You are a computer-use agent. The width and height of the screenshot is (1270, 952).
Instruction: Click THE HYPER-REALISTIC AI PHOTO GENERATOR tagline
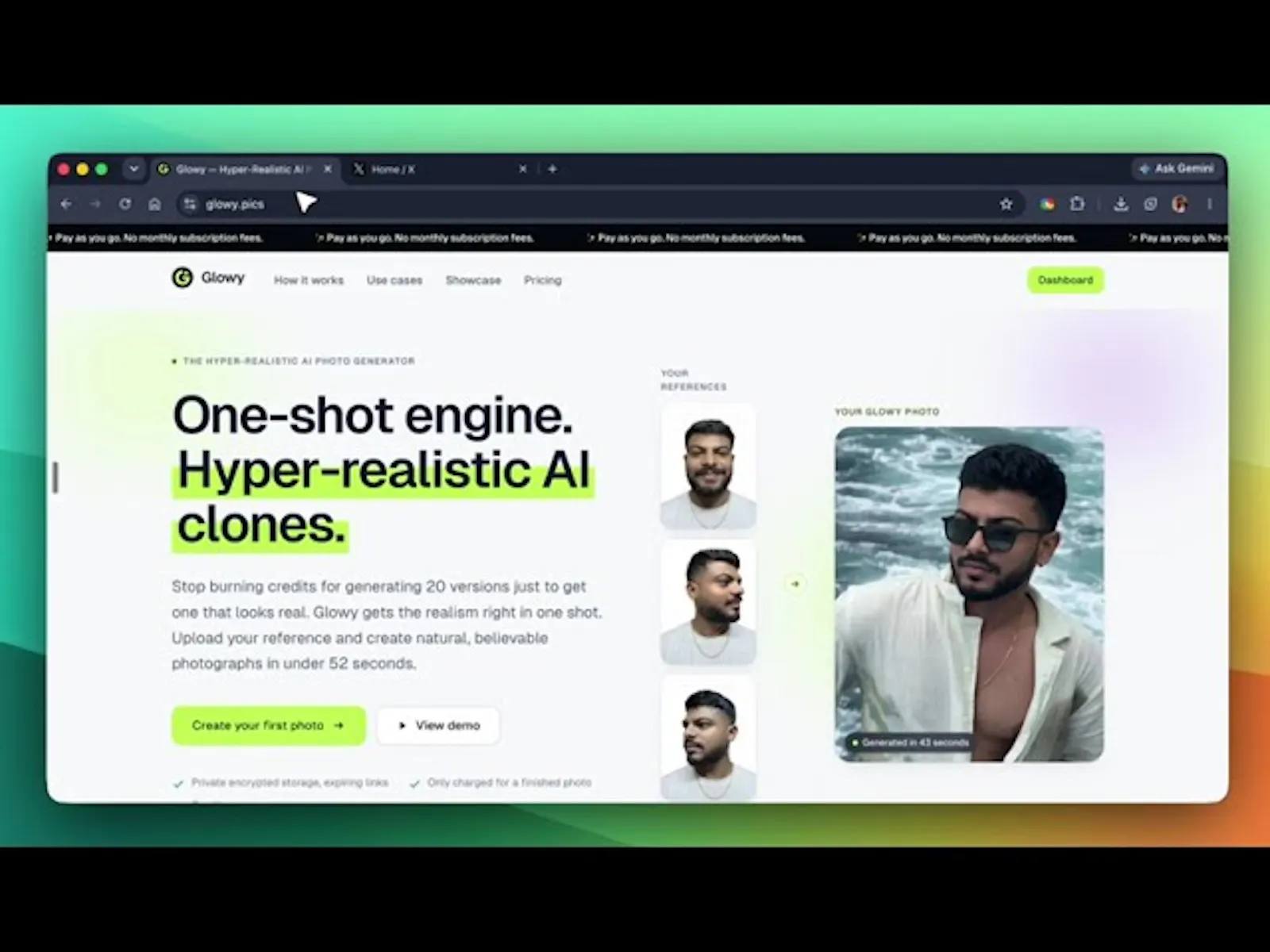click(x=298, y=361)
